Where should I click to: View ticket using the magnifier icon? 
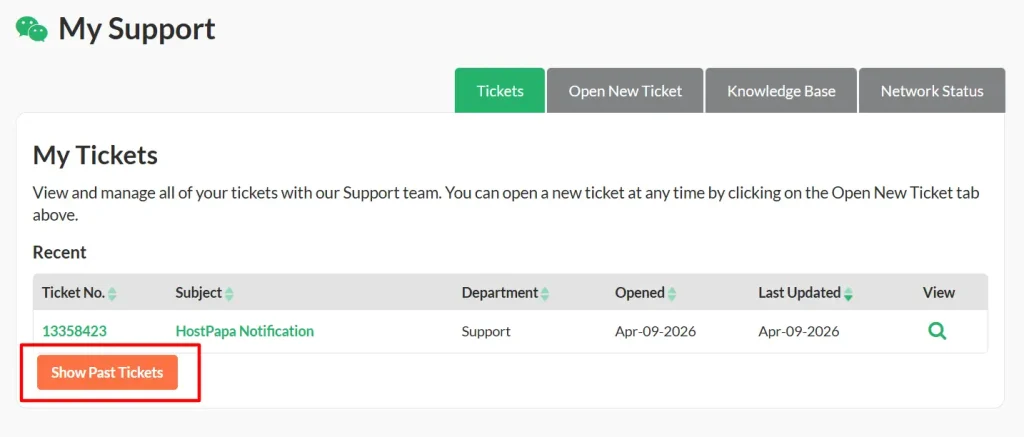coord(937,331)
